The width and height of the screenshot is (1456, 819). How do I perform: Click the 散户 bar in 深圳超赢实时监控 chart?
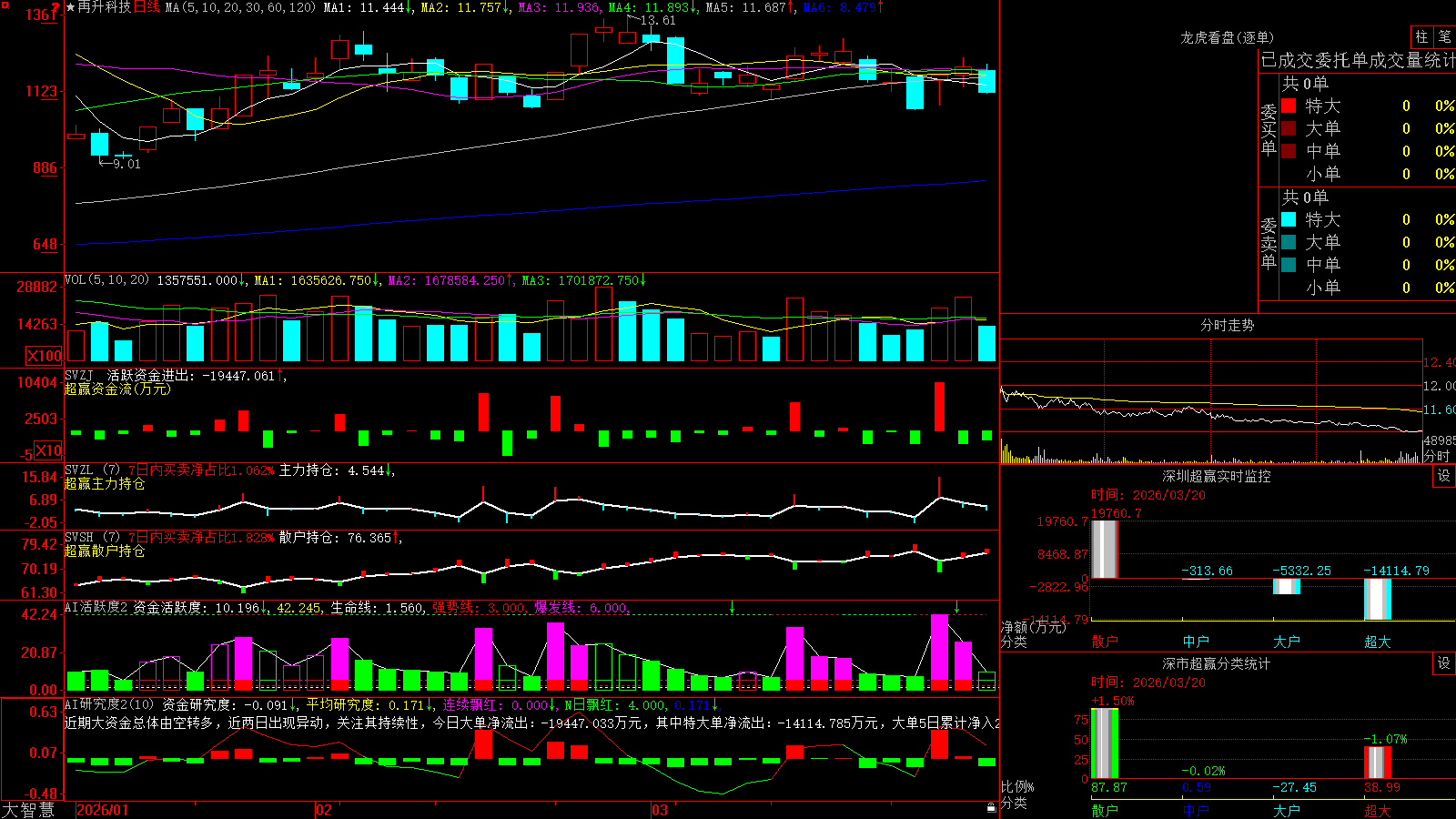point(1105,549)
